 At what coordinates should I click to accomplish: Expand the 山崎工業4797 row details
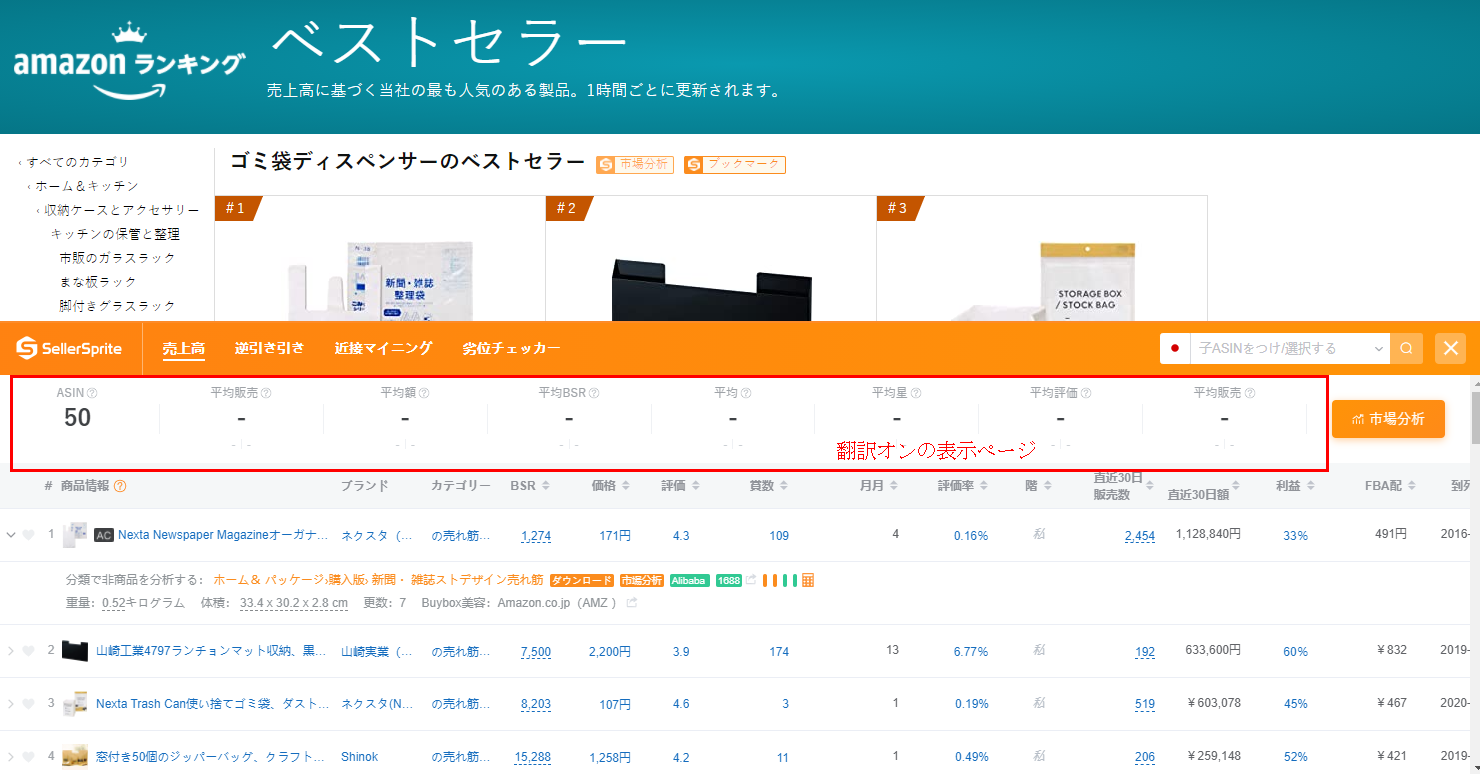pyautogui.click(x=11, y=651)
